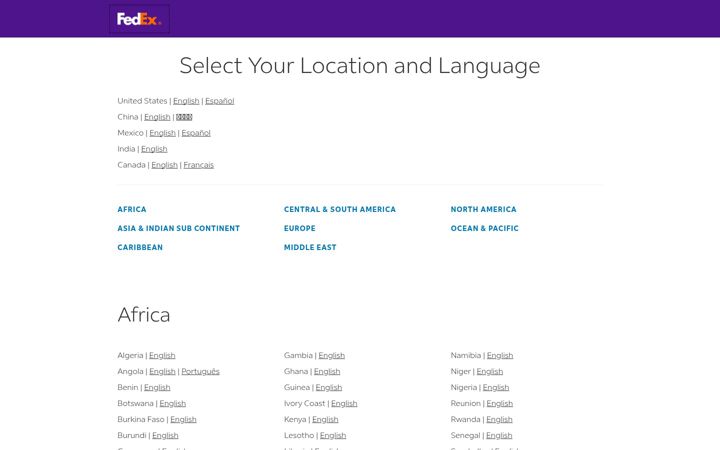Jump to the MIDDLE EAST region
The width and height of the screenshot is (720, 450).
tap(310, 248)
